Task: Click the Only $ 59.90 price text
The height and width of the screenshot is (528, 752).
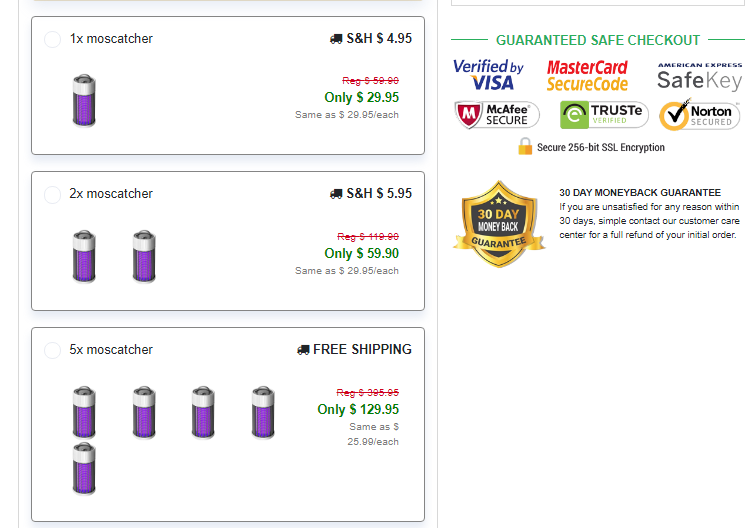Action: (362, 253)
